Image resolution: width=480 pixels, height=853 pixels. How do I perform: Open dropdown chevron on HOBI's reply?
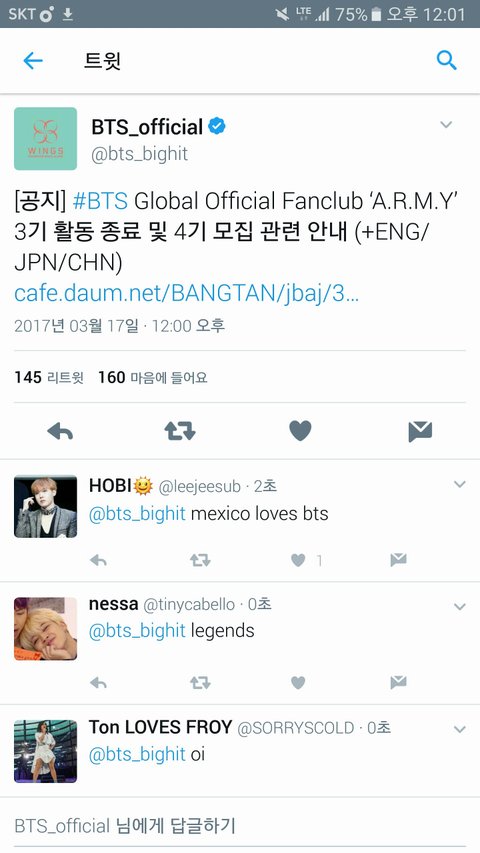tap(460, 484)
